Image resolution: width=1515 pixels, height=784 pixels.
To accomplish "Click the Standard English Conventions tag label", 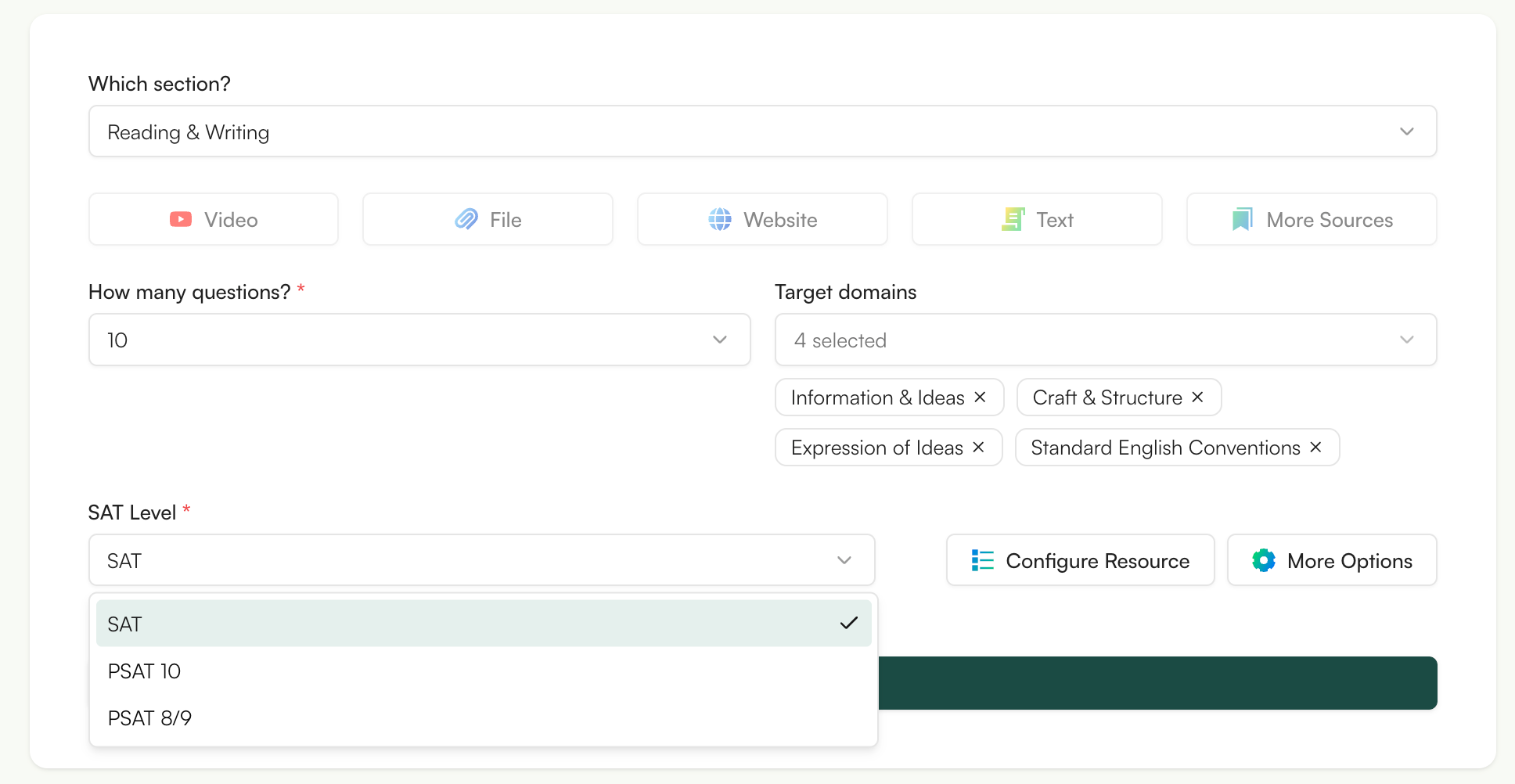I will click(x=1165, y=448).
